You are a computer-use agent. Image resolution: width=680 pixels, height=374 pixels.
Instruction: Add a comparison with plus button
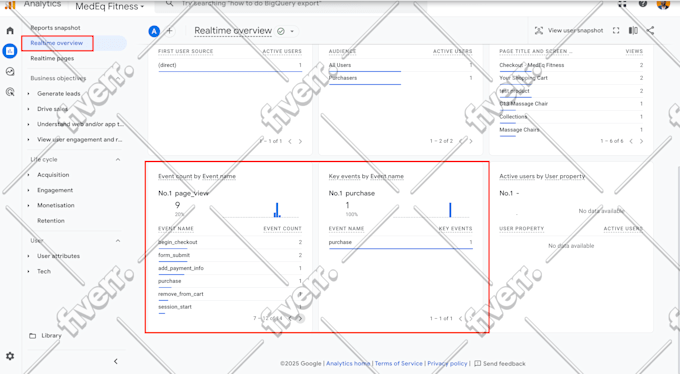170,31
